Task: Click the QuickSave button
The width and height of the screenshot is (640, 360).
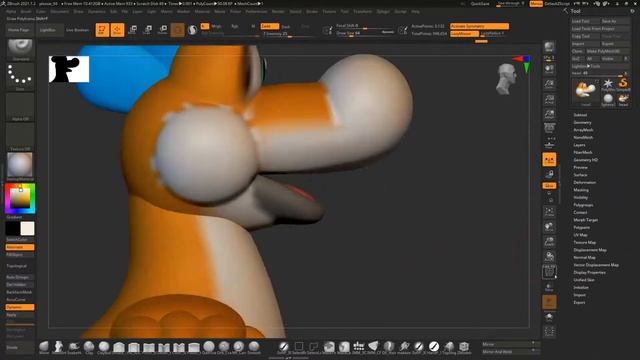Action: coord(480,4)
